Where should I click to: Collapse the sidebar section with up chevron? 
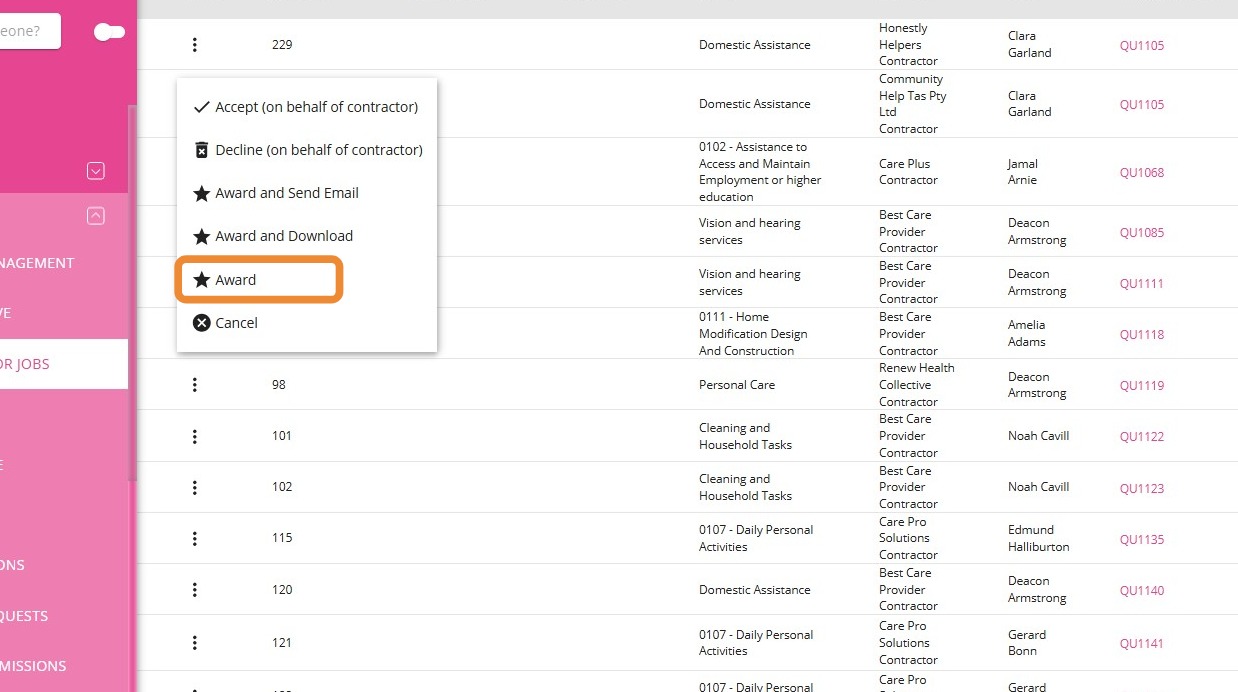click(96, 215)
